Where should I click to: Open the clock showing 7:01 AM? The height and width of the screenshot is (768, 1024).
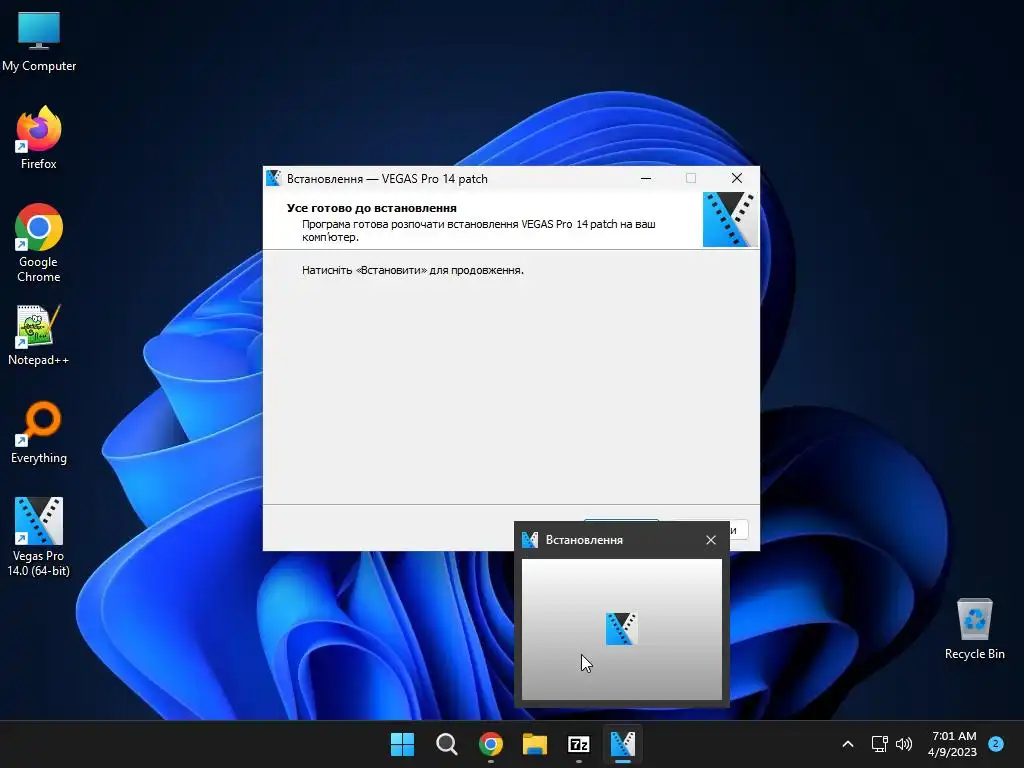[x=953, y=744]
